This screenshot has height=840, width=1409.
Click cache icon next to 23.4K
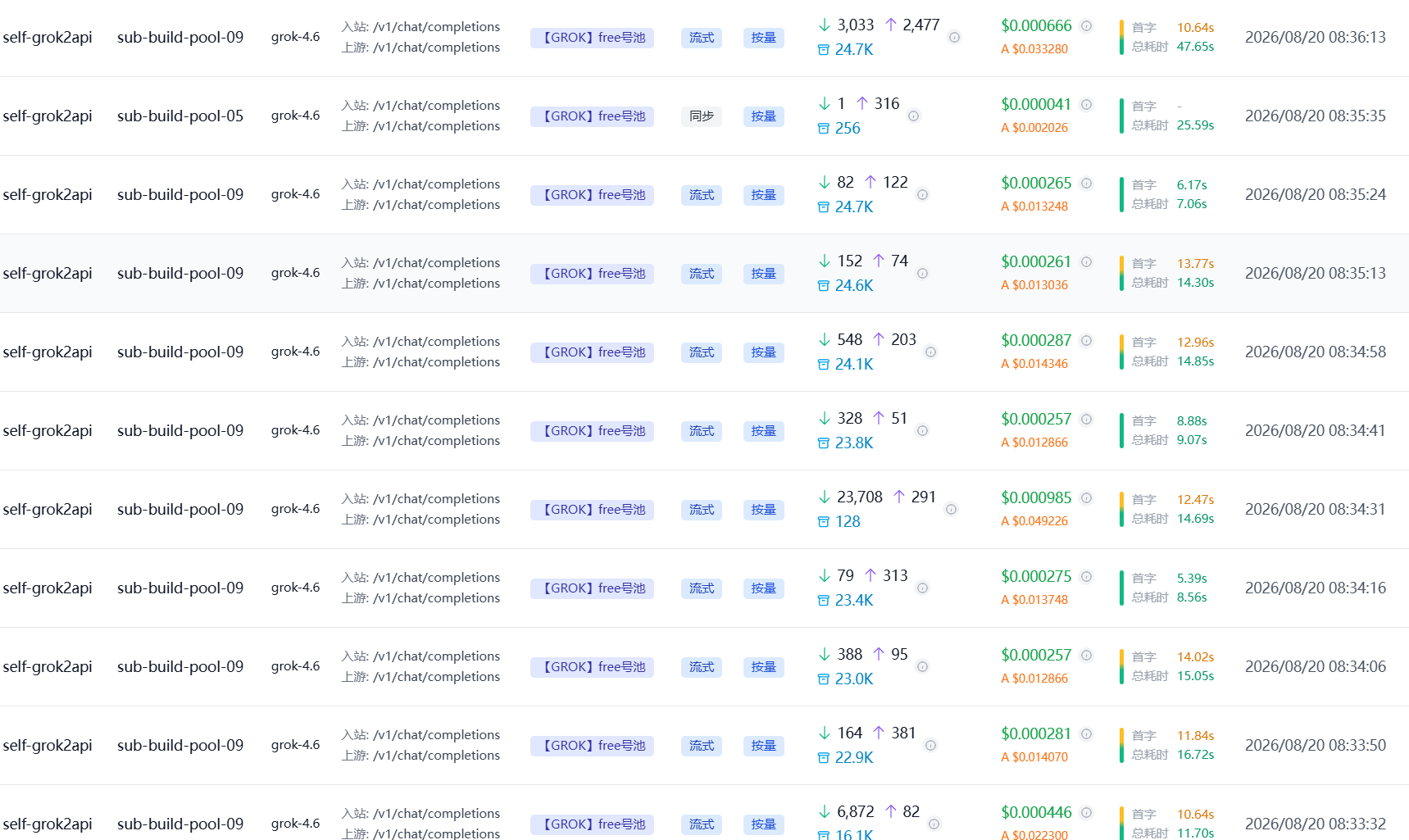[824, 601]
